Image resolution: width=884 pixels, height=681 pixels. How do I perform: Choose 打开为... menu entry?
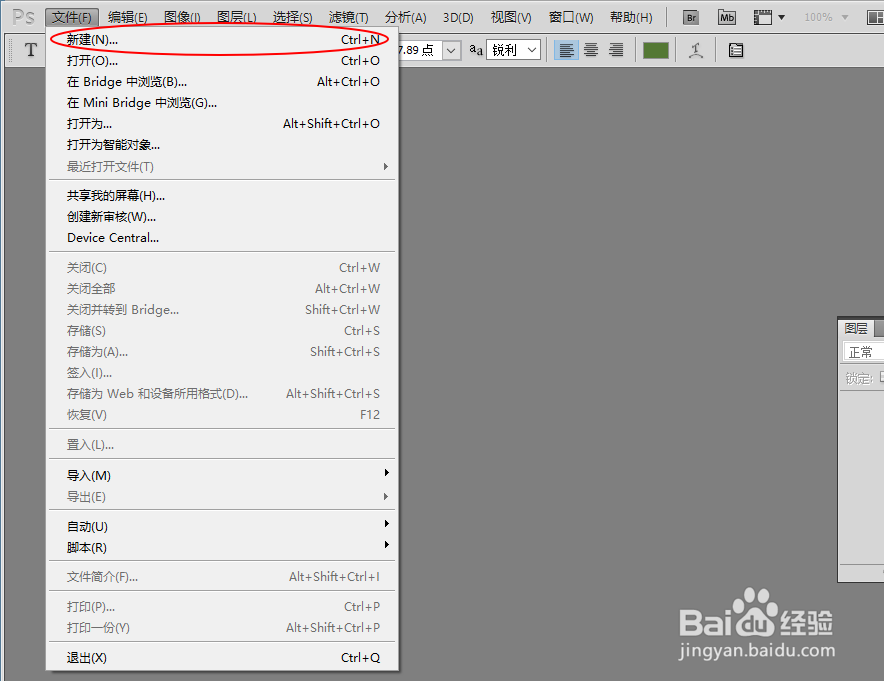pos(222,123)
